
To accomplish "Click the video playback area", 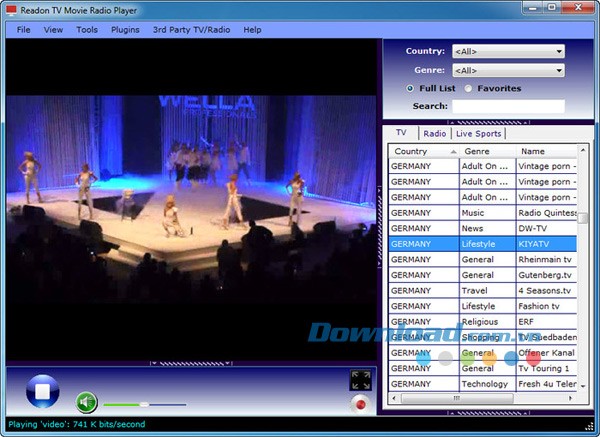I will [191, 199].
